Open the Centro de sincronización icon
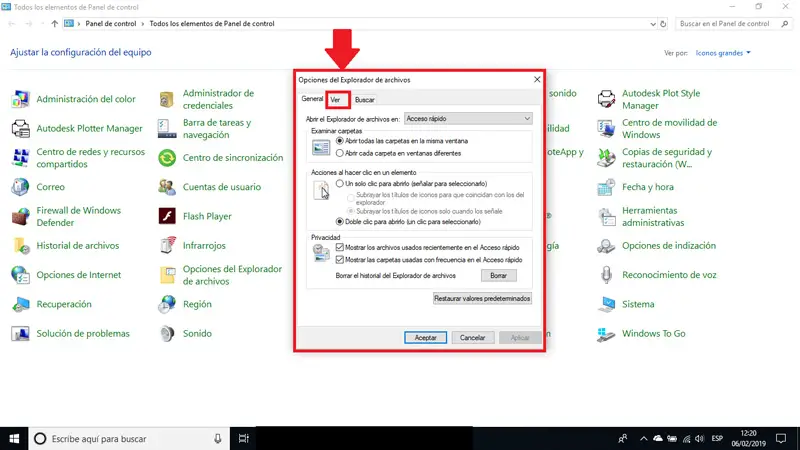Image resolution: width=800 pixels, height=450 pixels. point(167,158)
